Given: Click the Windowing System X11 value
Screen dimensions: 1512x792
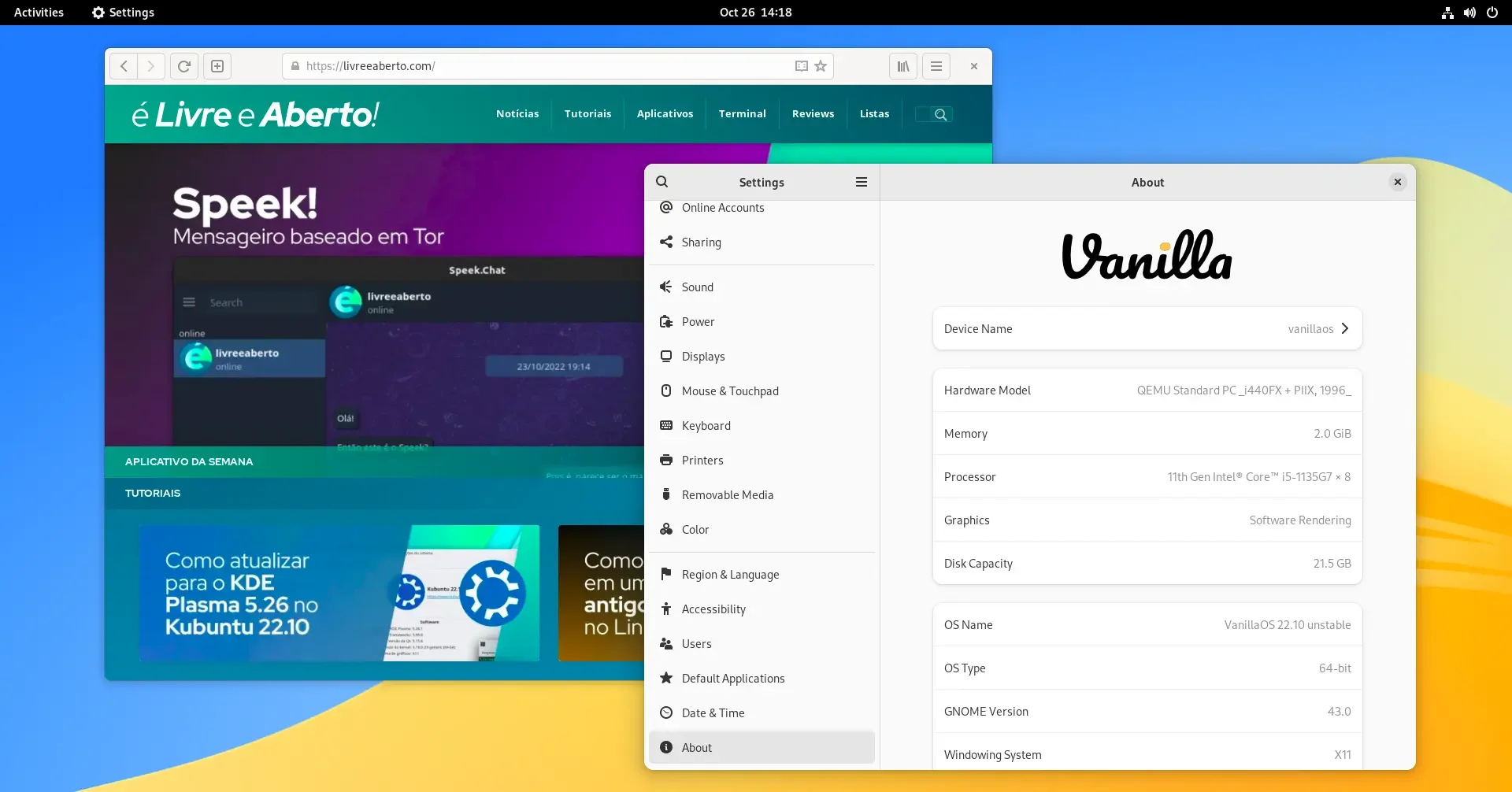Looking at the screenshot, I should coord(1343,755).
